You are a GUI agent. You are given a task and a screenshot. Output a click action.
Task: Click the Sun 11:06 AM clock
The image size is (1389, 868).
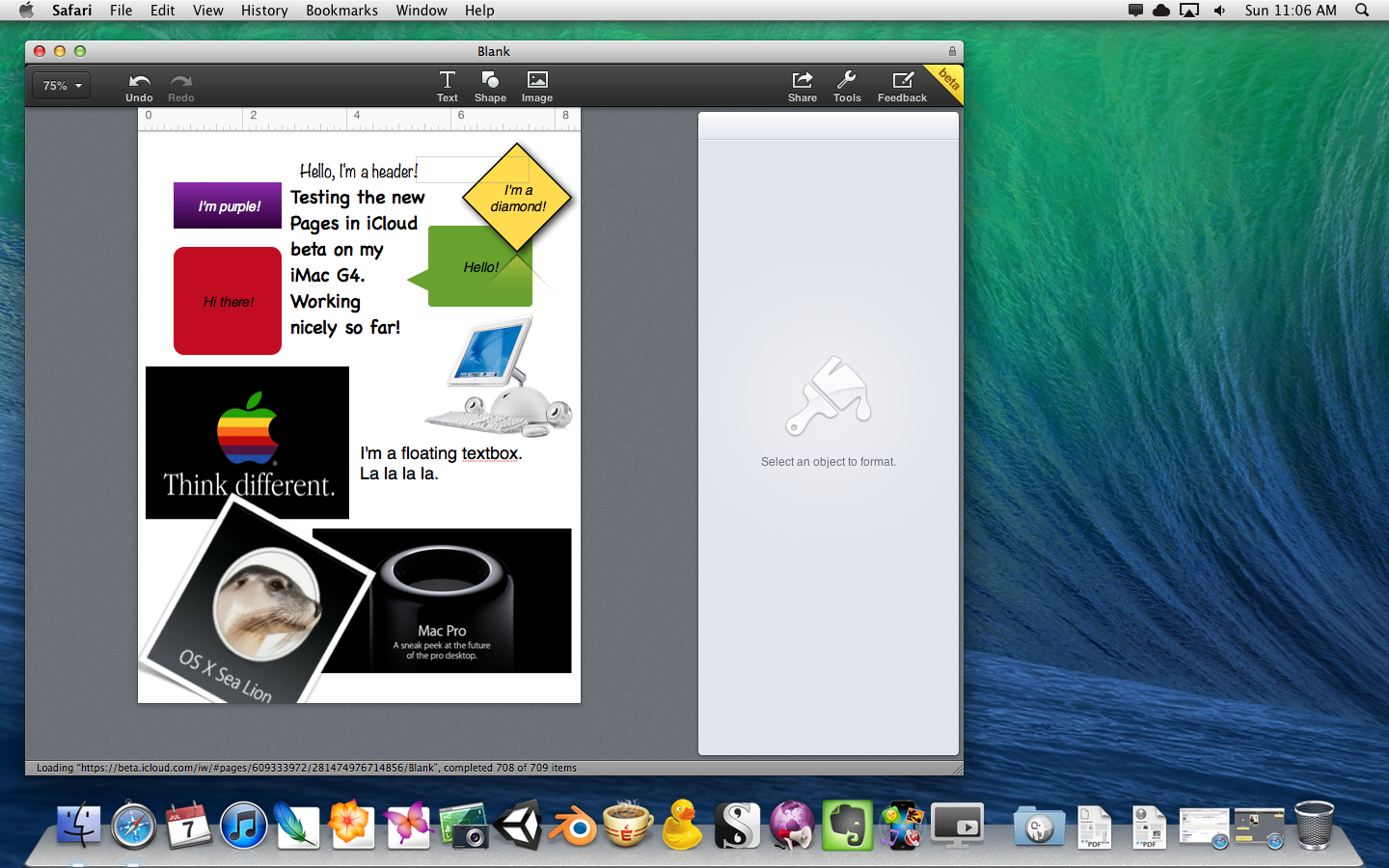(1291, 11)
